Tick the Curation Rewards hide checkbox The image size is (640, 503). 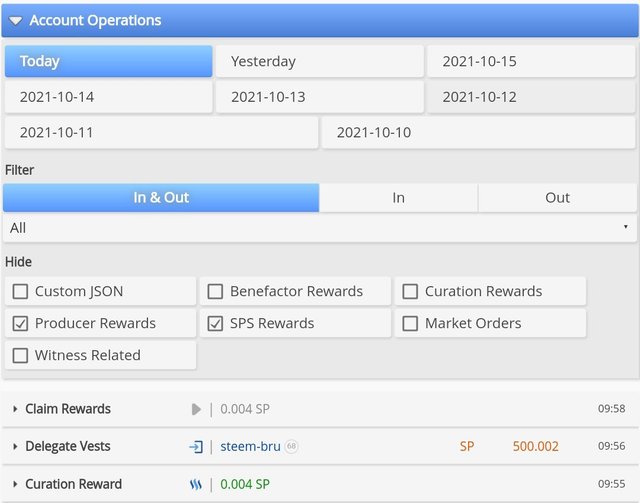[x=410, y=292]
